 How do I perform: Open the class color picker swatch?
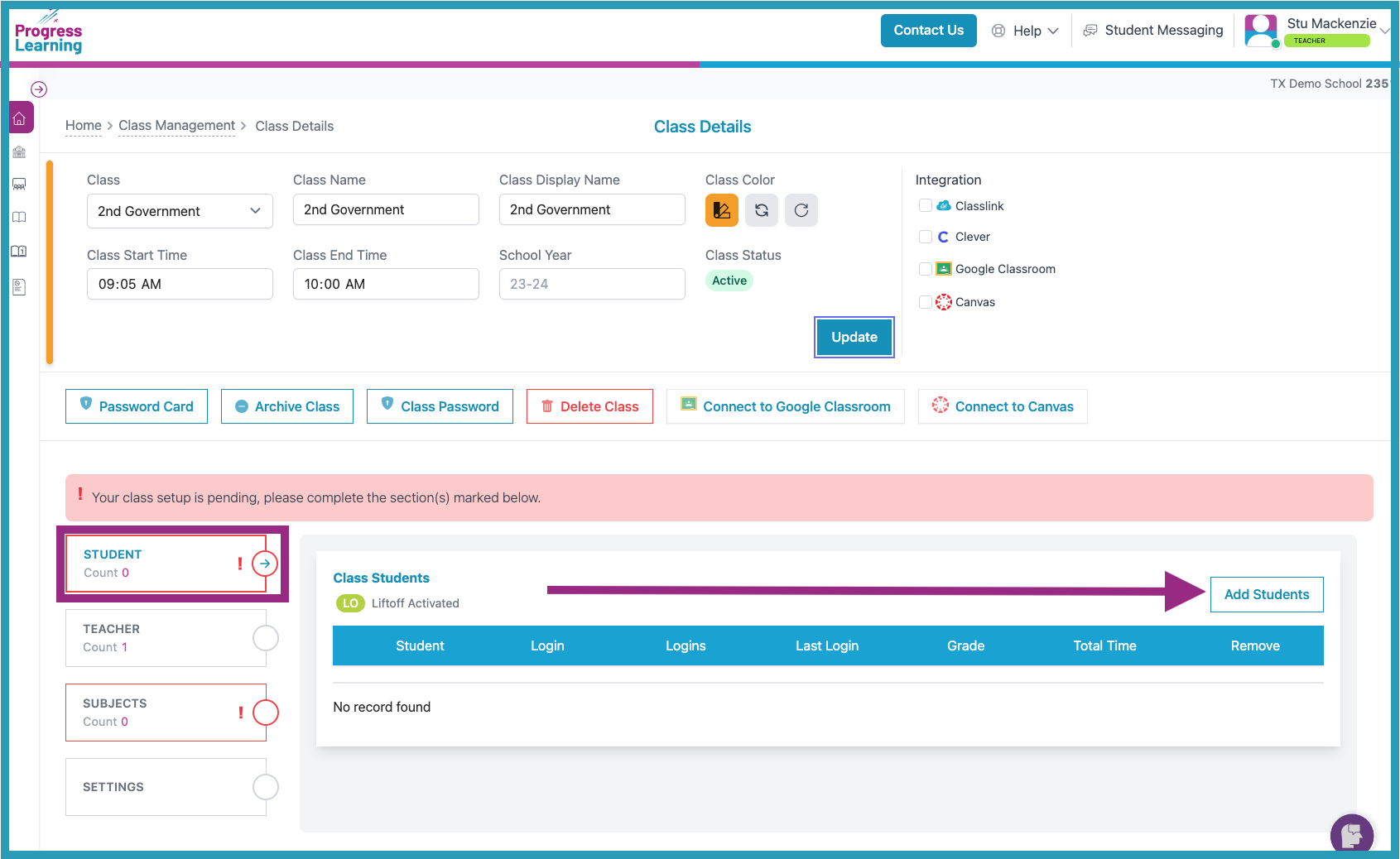pos(722,210)
